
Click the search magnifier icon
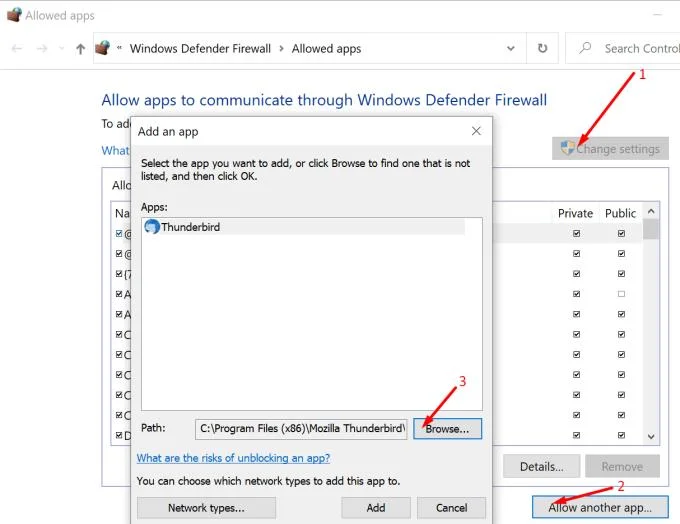tap(585, 47)
